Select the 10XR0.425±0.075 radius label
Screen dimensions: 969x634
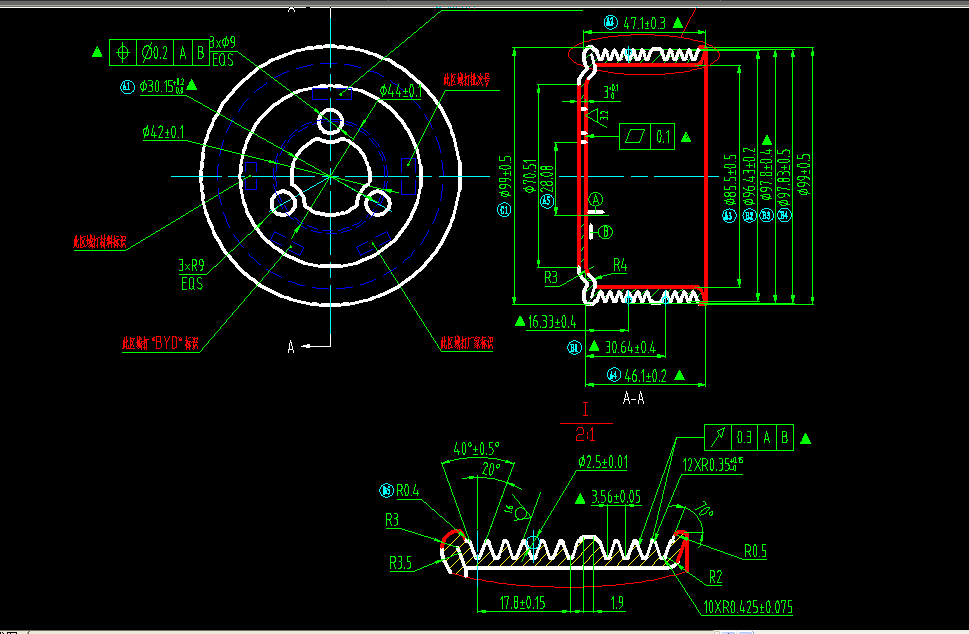tap(748, 607)
